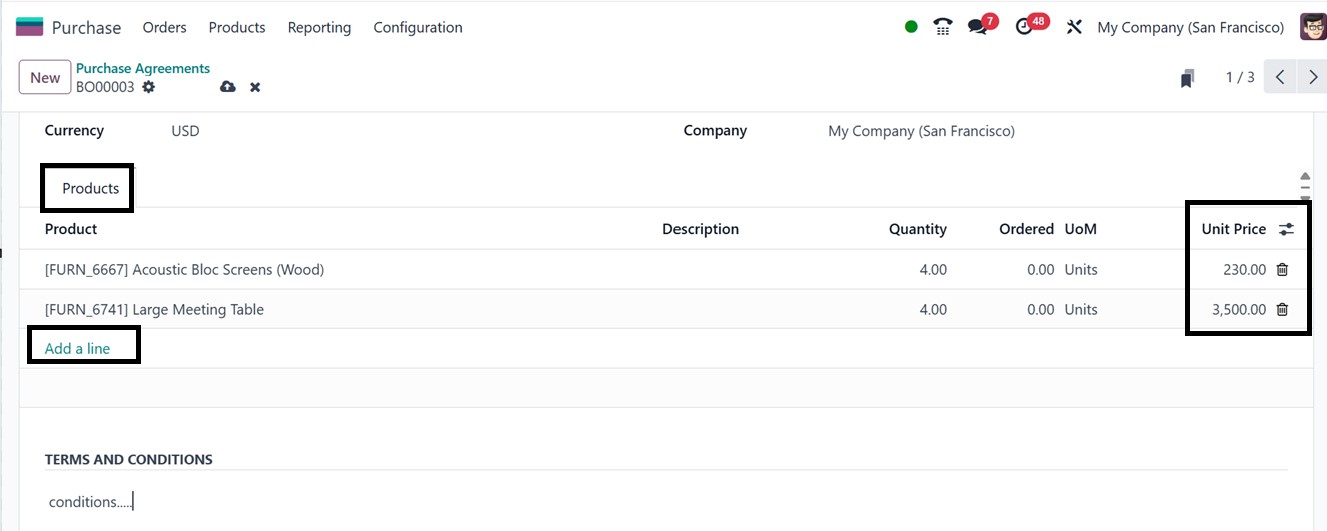The height and width of the screenshot is (531, 1327).
Task: Open the messages chat icon
Action: pyautogui.click(x=977, y=27)
